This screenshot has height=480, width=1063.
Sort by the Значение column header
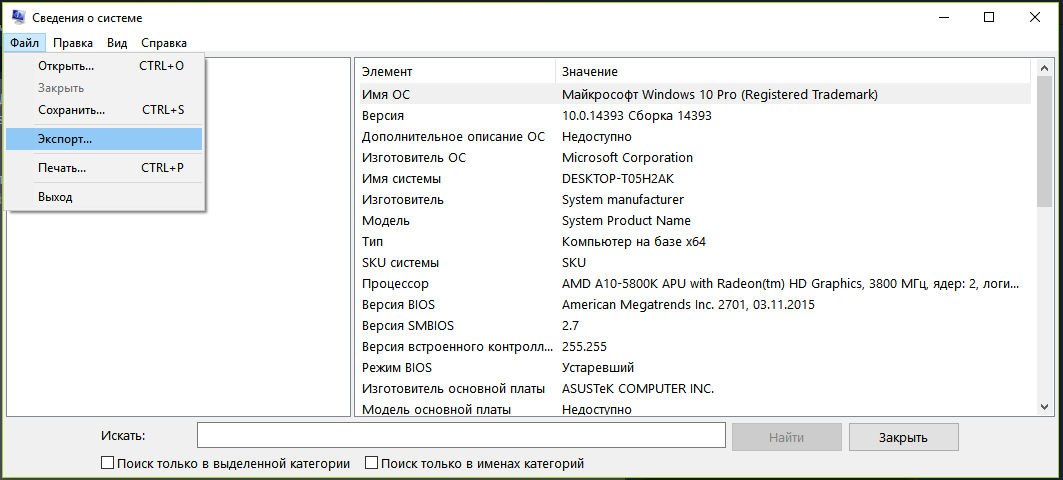coord(793,71)
